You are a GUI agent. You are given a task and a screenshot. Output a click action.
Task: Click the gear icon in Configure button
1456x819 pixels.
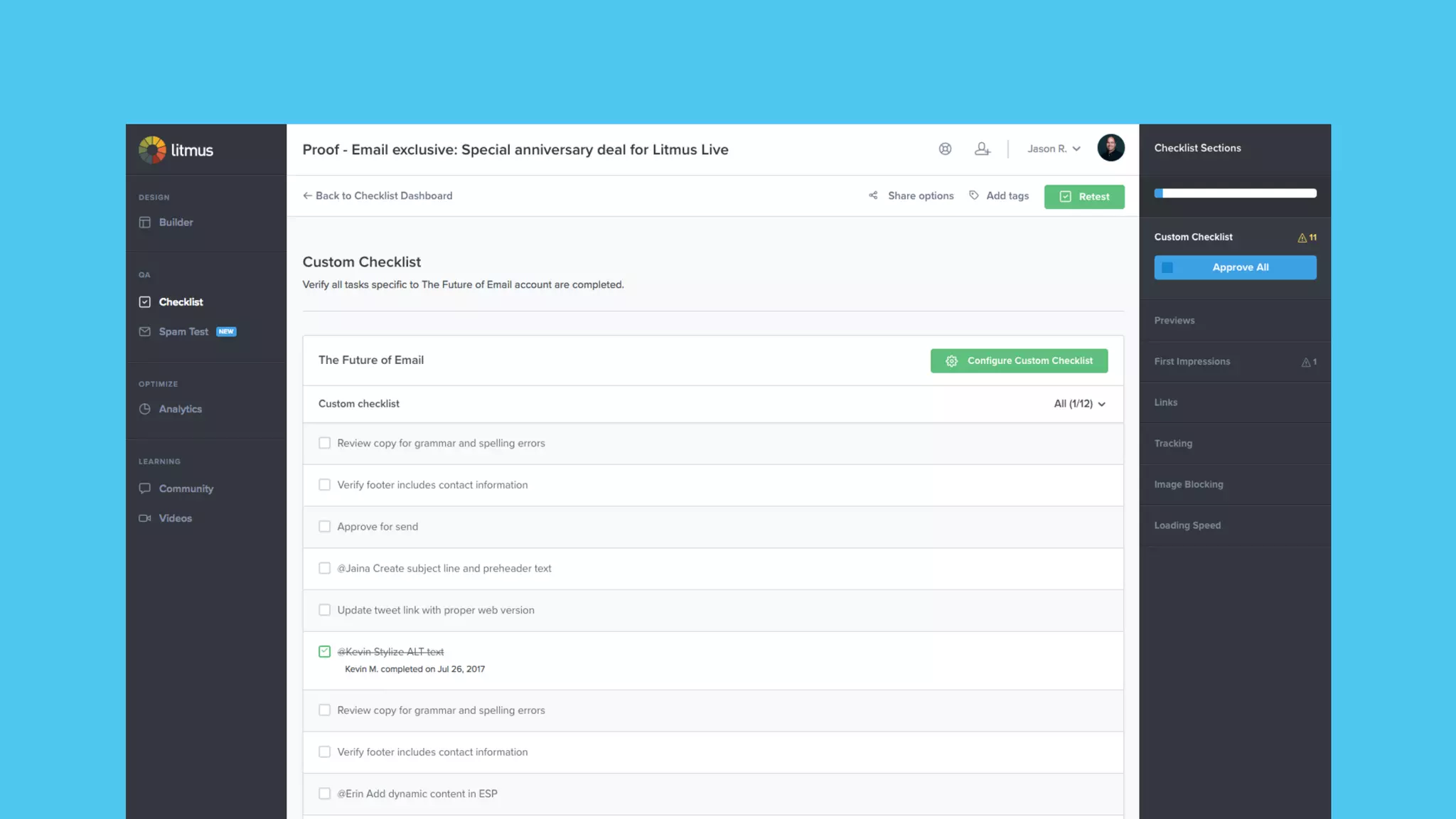click(x=951, y=361)
